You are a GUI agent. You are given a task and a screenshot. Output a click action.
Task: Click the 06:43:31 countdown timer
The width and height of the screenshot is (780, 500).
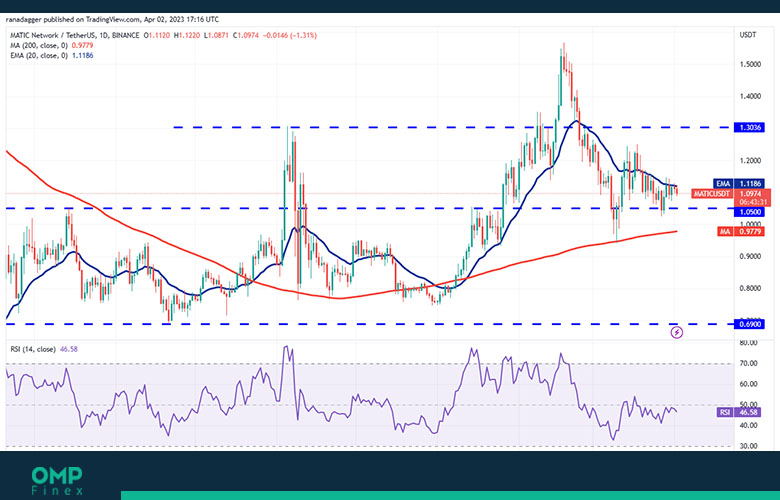click(x=753, y=202)
